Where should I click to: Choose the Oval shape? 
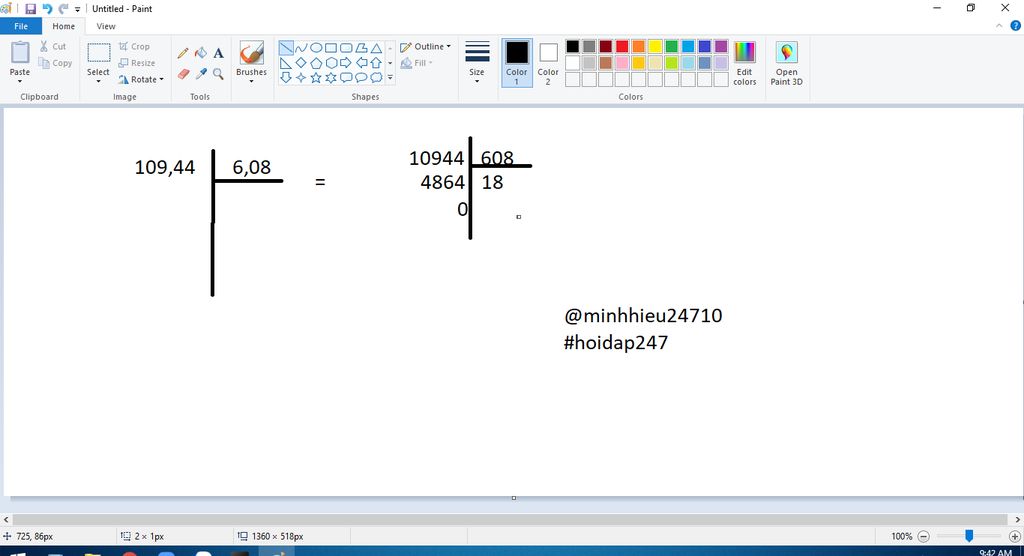[x=316, y=48]
